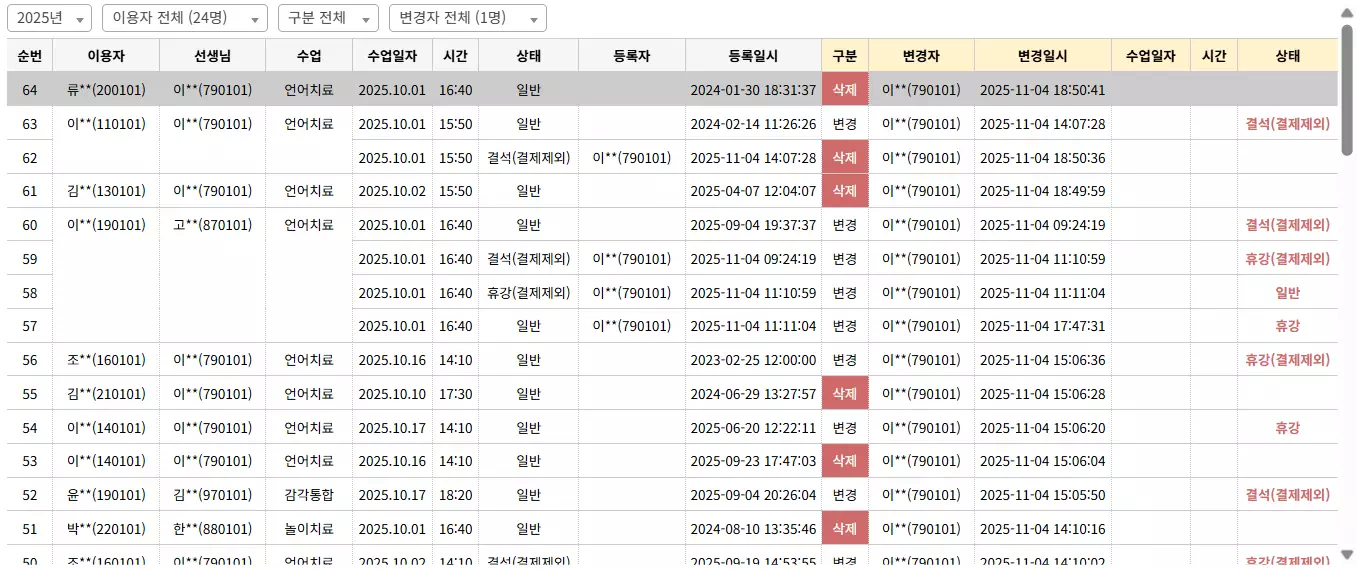Open the 변경자 전체 (1명) dropdown
The width and height of the screenshot is (1357, 569).
[468, 18]
